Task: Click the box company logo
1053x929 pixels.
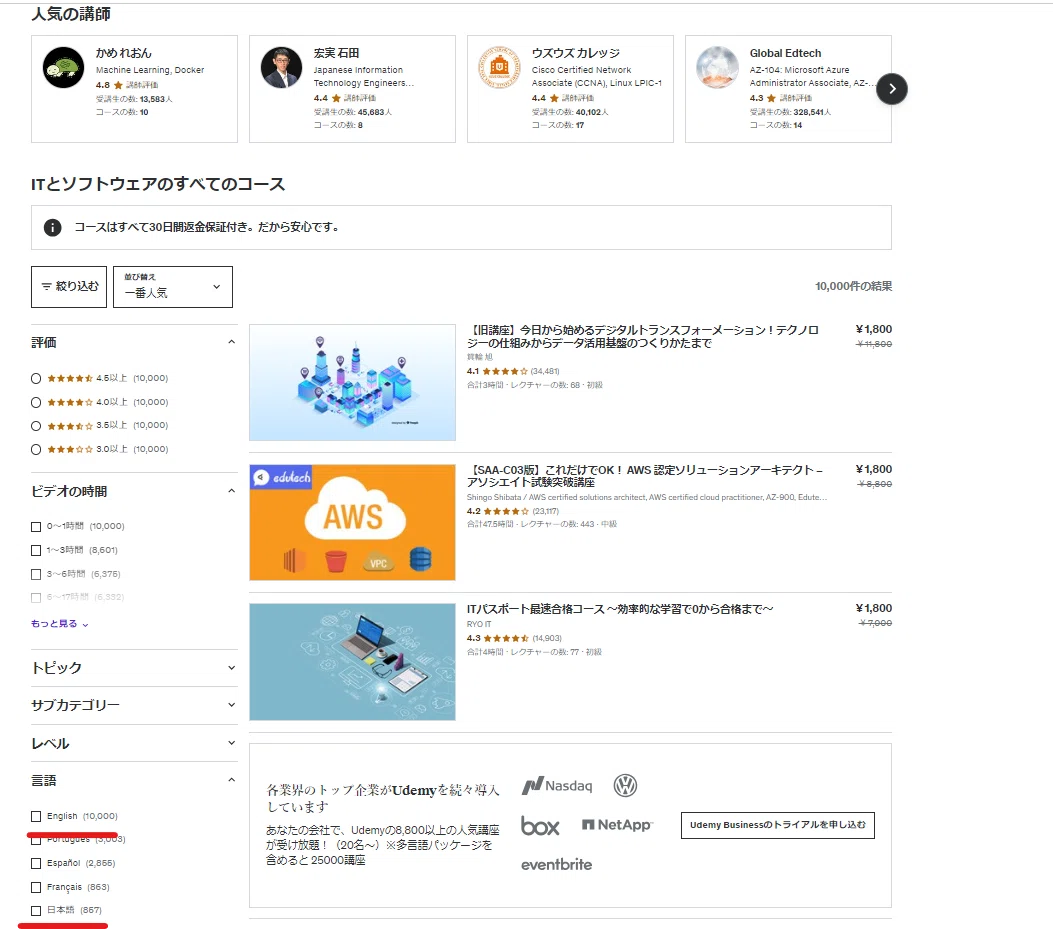Action: click(x=540, y=826)
